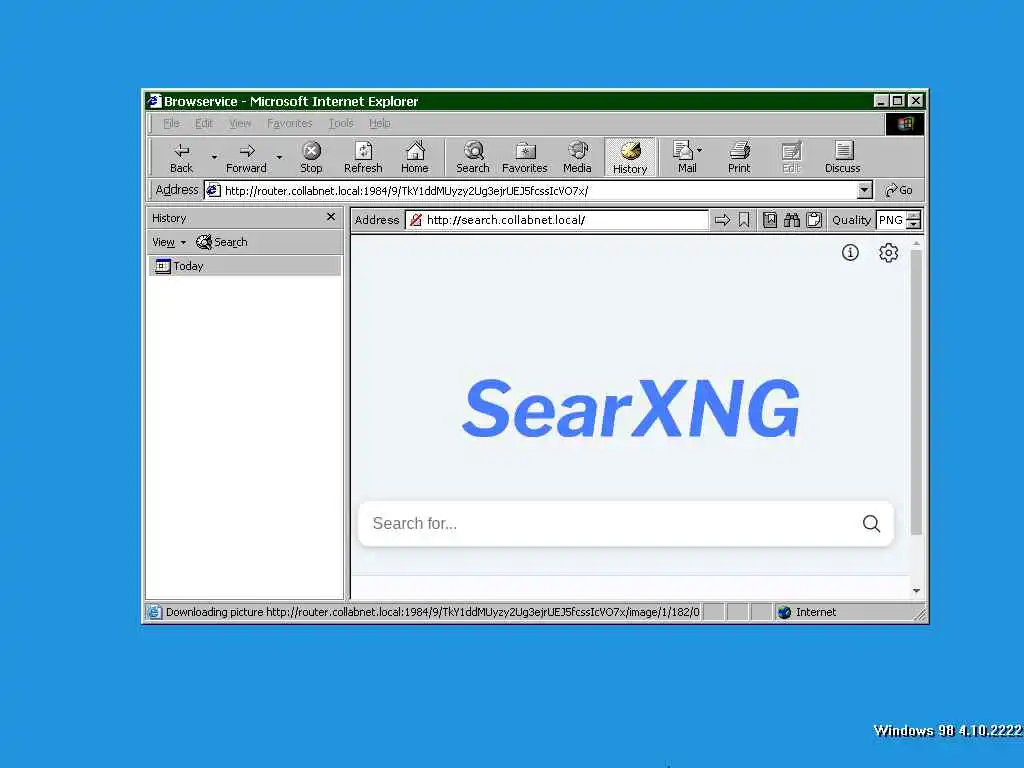The width and height of the screenshot is (1024, 768).
Task: Minimize the Internet Explorer window
Action: 882,101
